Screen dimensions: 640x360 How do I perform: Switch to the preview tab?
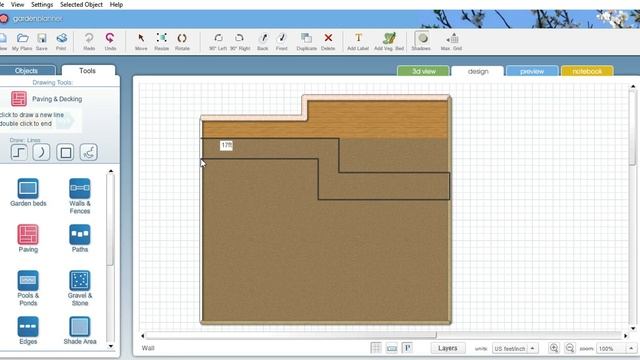click(x=532, y=71)
